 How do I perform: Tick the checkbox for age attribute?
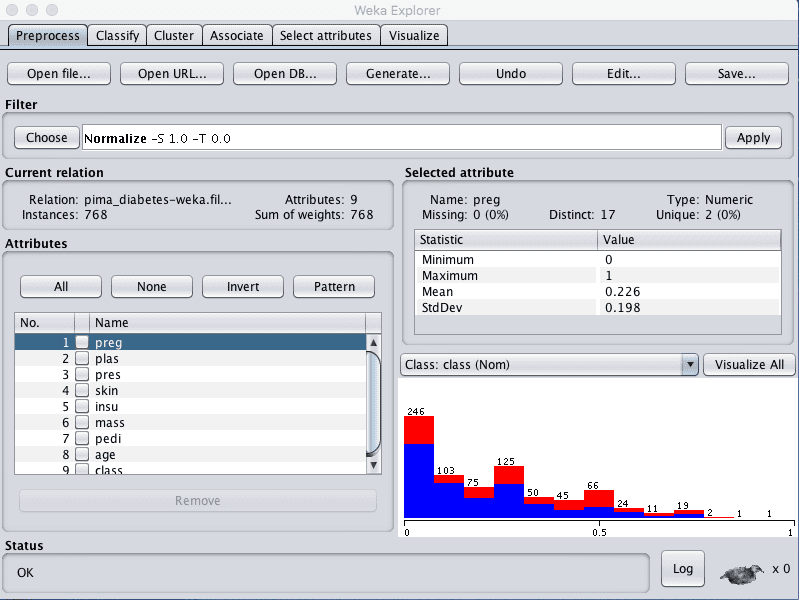82,455
